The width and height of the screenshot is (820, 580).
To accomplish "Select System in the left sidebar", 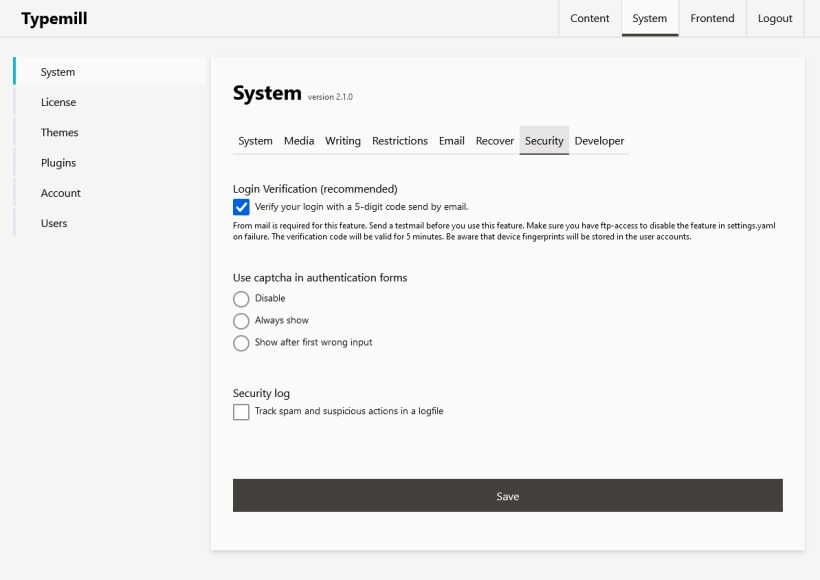I will 110,72.
